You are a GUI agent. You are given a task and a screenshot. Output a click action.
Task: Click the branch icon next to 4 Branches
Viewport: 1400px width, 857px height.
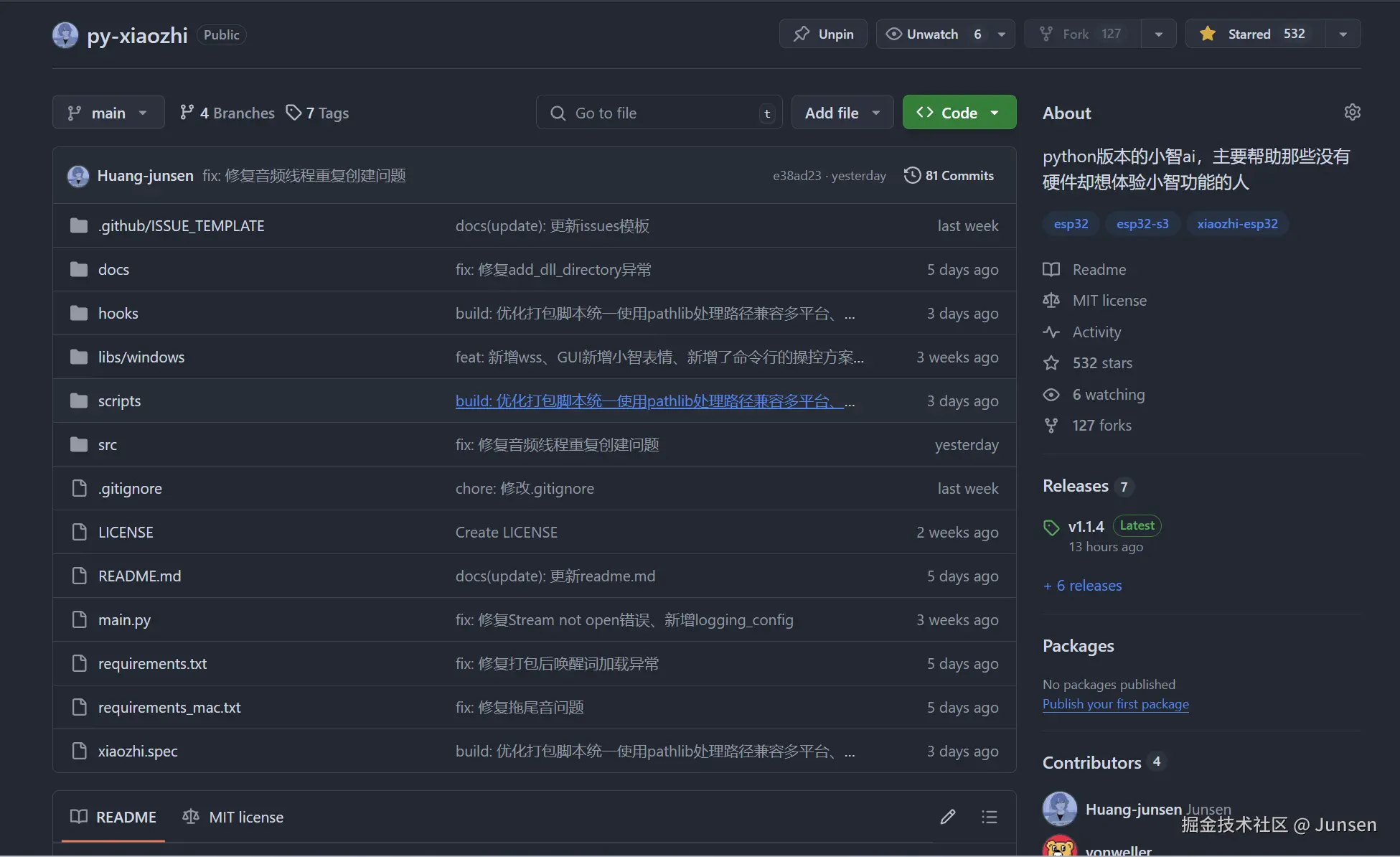(187, 112)
